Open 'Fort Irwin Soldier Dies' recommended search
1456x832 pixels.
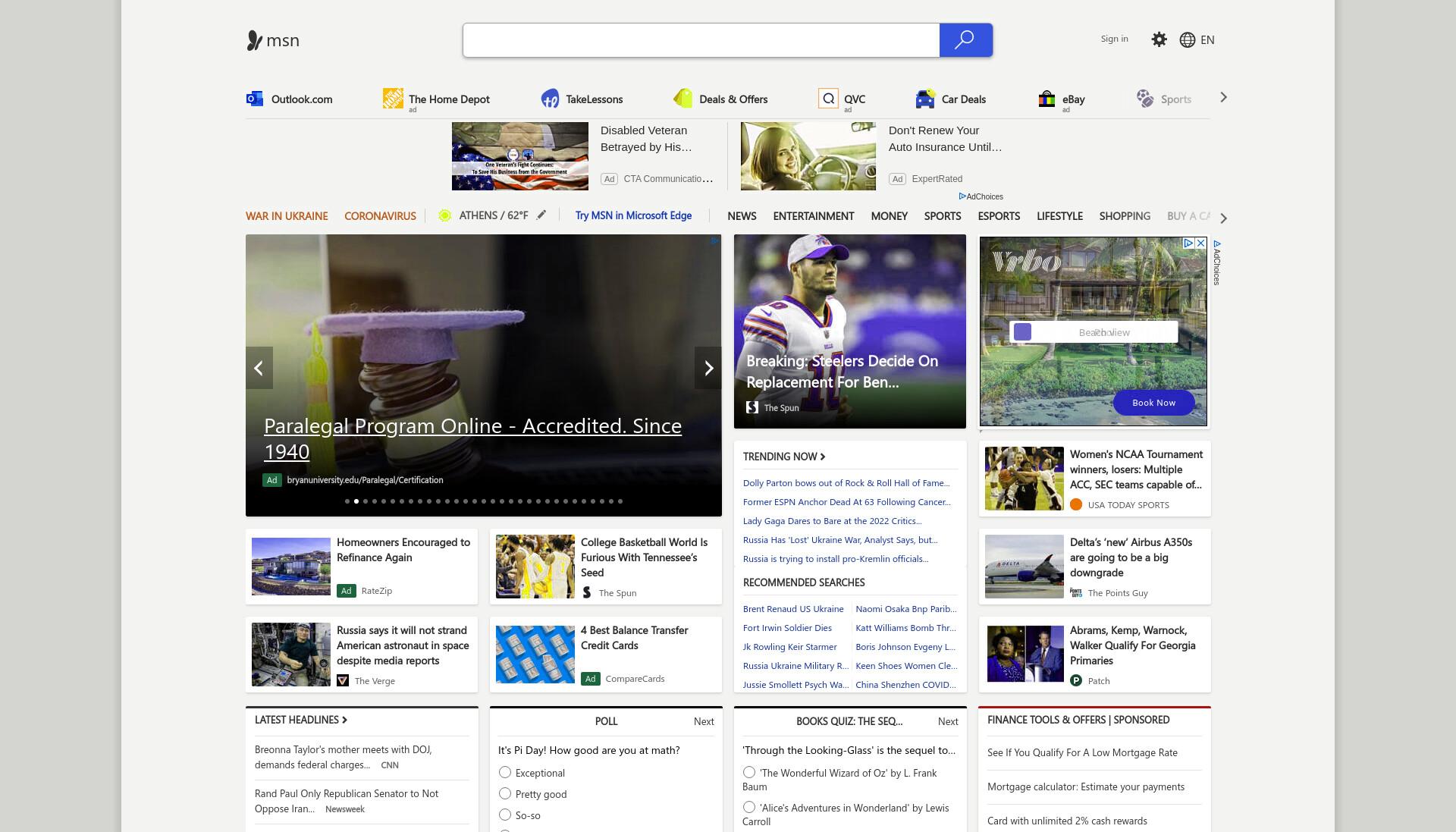[787, 628]
